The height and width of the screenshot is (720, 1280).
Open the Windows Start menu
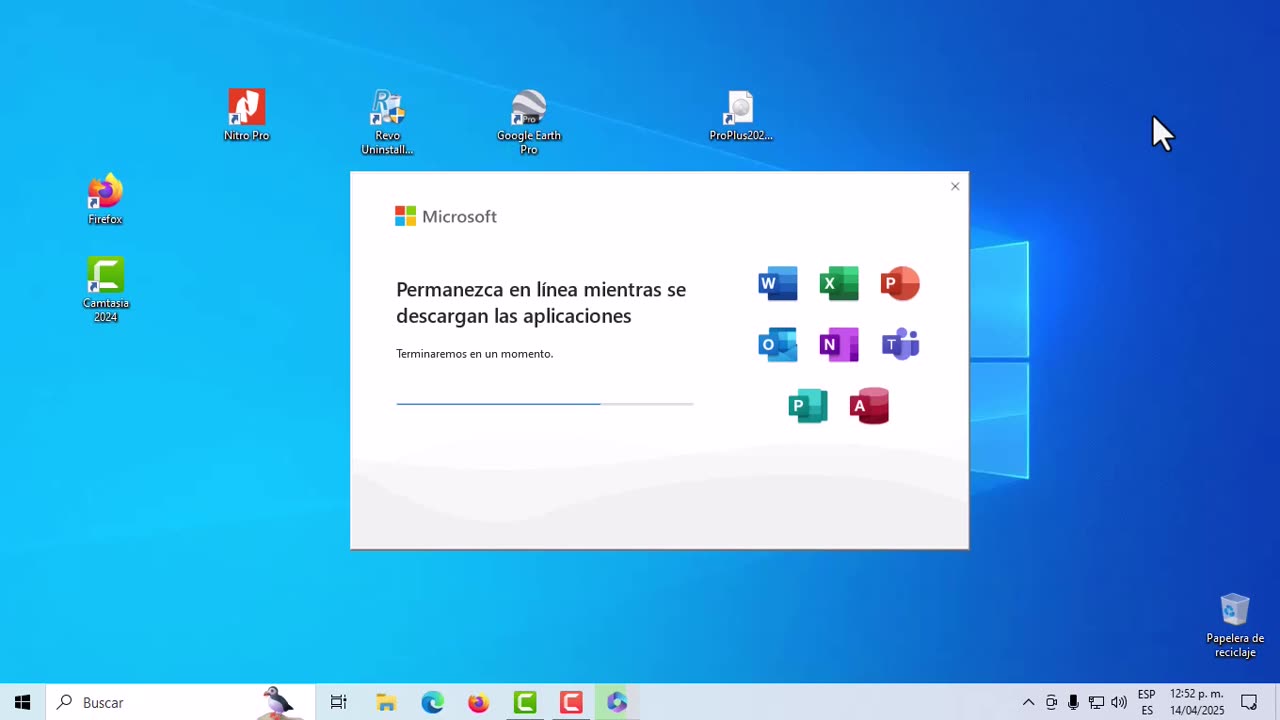[x=22, y=702]
